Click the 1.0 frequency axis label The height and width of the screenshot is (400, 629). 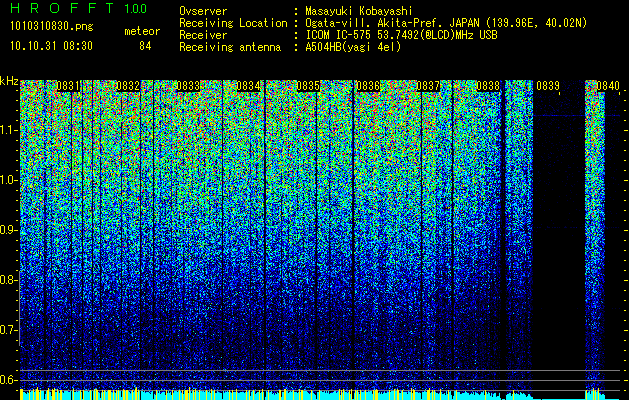(7, 180)
